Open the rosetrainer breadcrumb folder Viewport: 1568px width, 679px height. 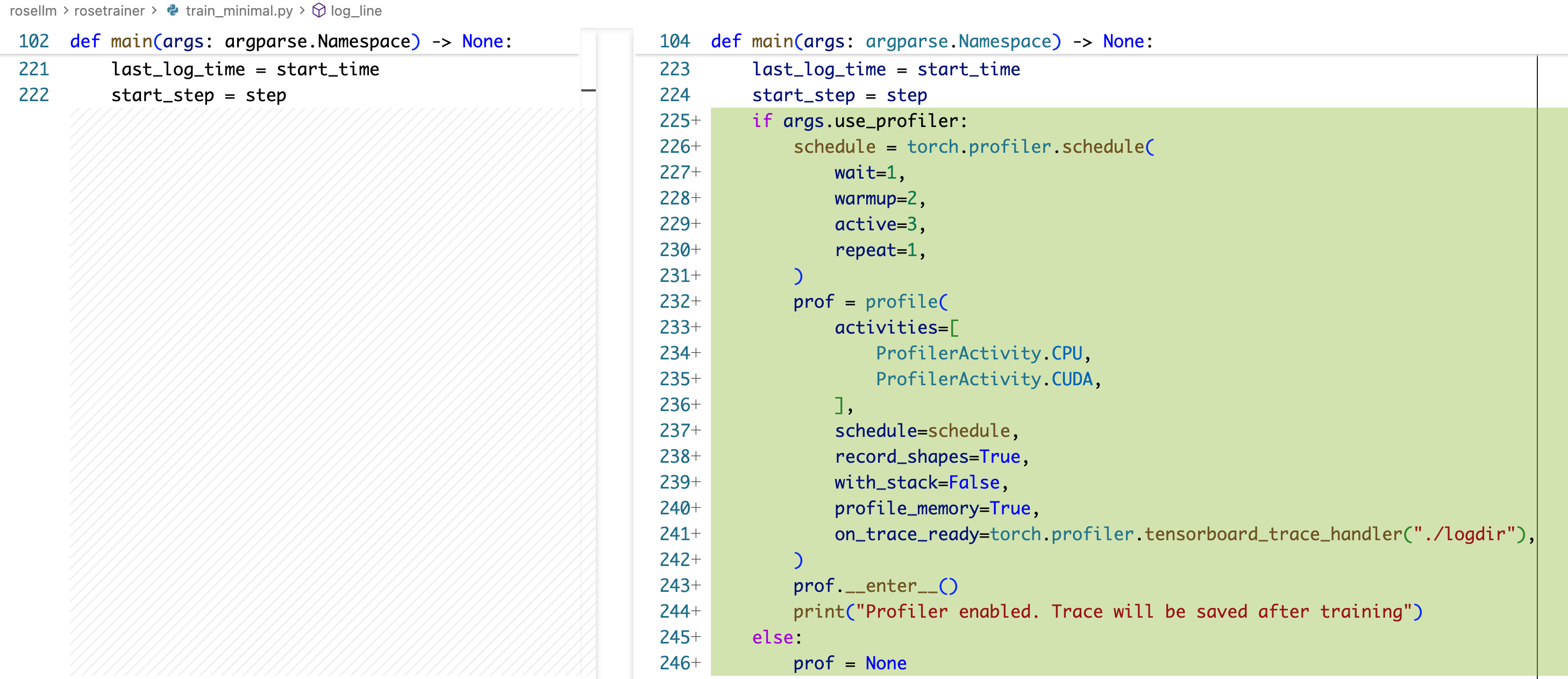(109, 10)
